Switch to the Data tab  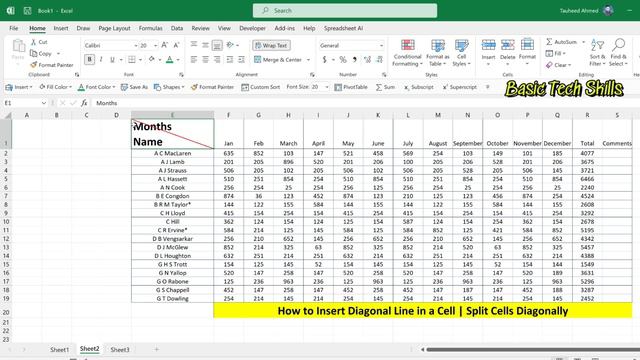(177, 28)
